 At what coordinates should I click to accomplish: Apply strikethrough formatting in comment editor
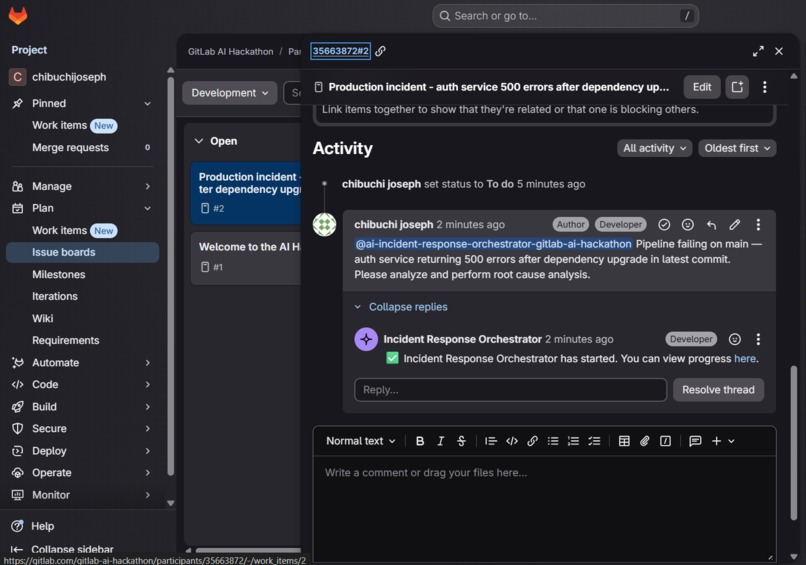(x=461, y=441)
